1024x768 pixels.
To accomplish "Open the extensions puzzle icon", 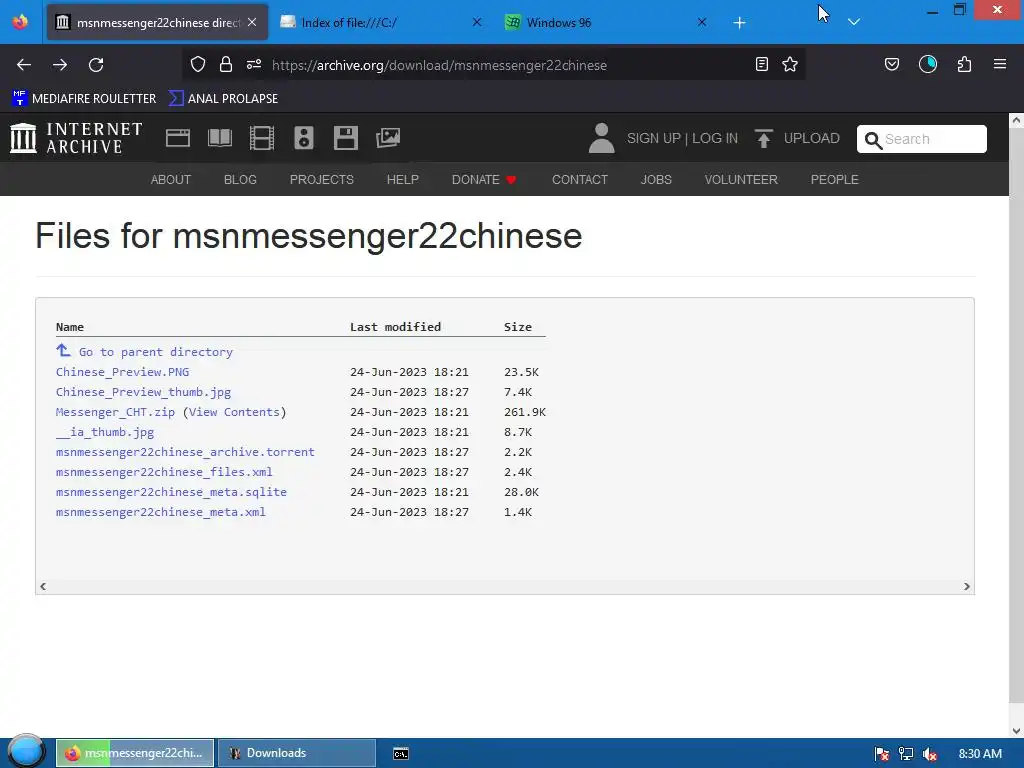I will pyautogui.click(x=964, y=65).
